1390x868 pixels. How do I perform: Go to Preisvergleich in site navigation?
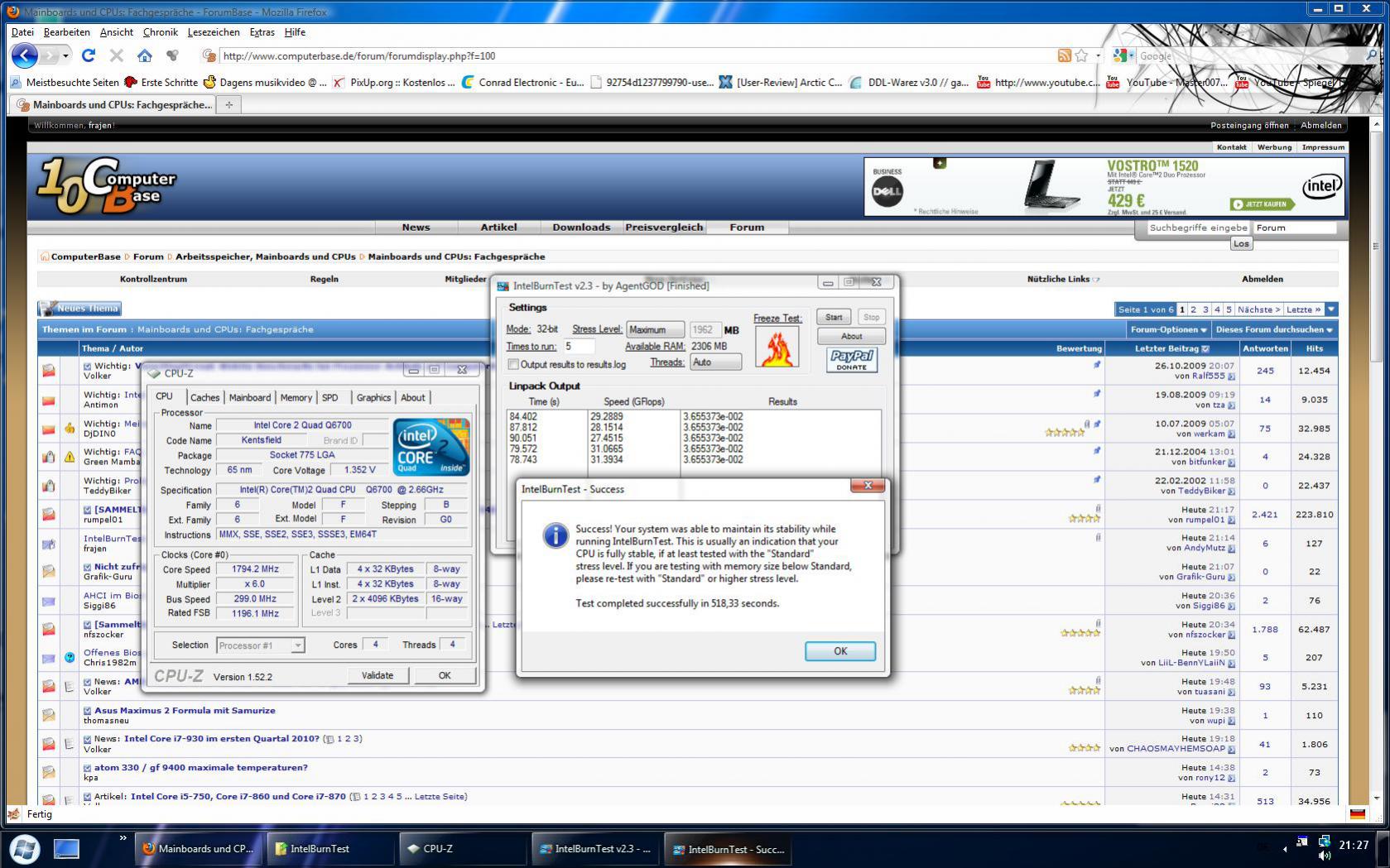[x=664, y=227]
